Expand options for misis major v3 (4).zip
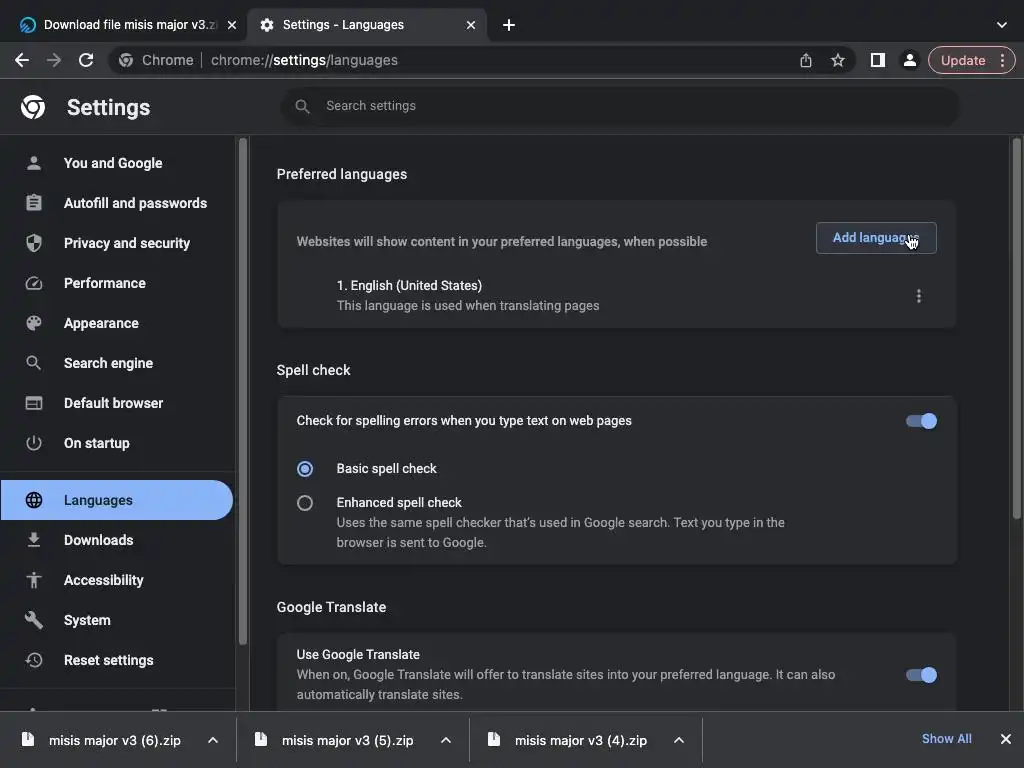1024x768 pixels. [679, 740]
